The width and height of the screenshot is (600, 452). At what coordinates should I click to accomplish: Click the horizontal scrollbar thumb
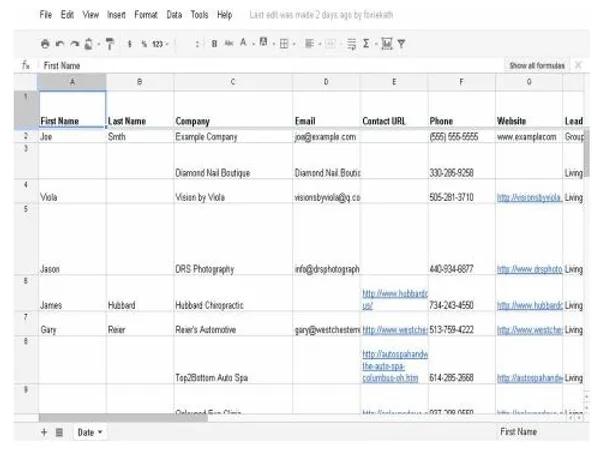123,418
